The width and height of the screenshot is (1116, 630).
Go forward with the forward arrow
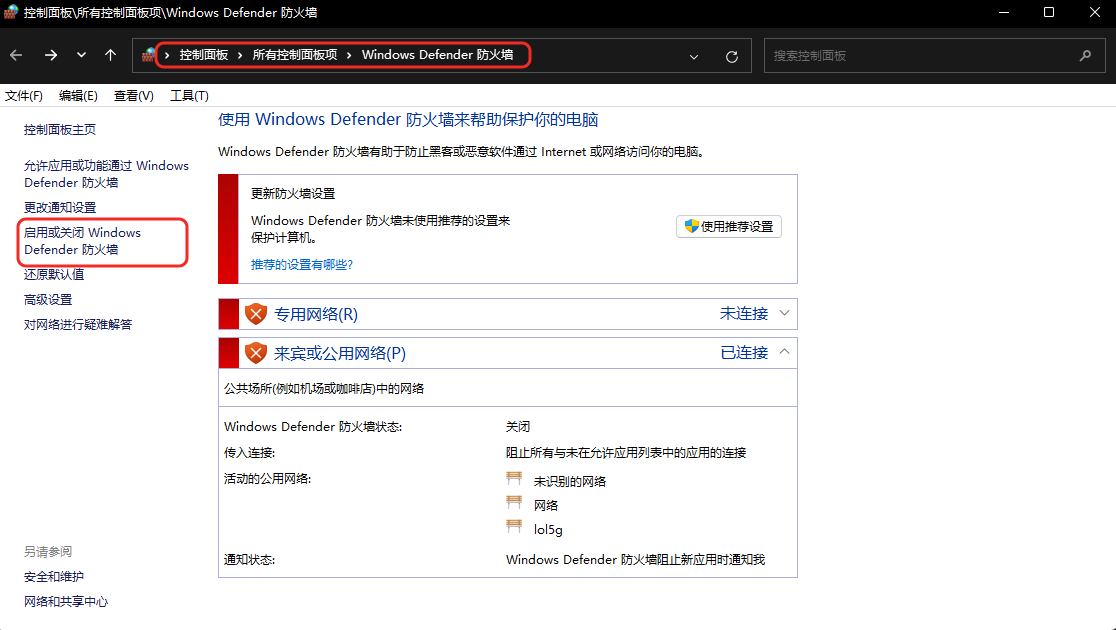coord(51,56)
